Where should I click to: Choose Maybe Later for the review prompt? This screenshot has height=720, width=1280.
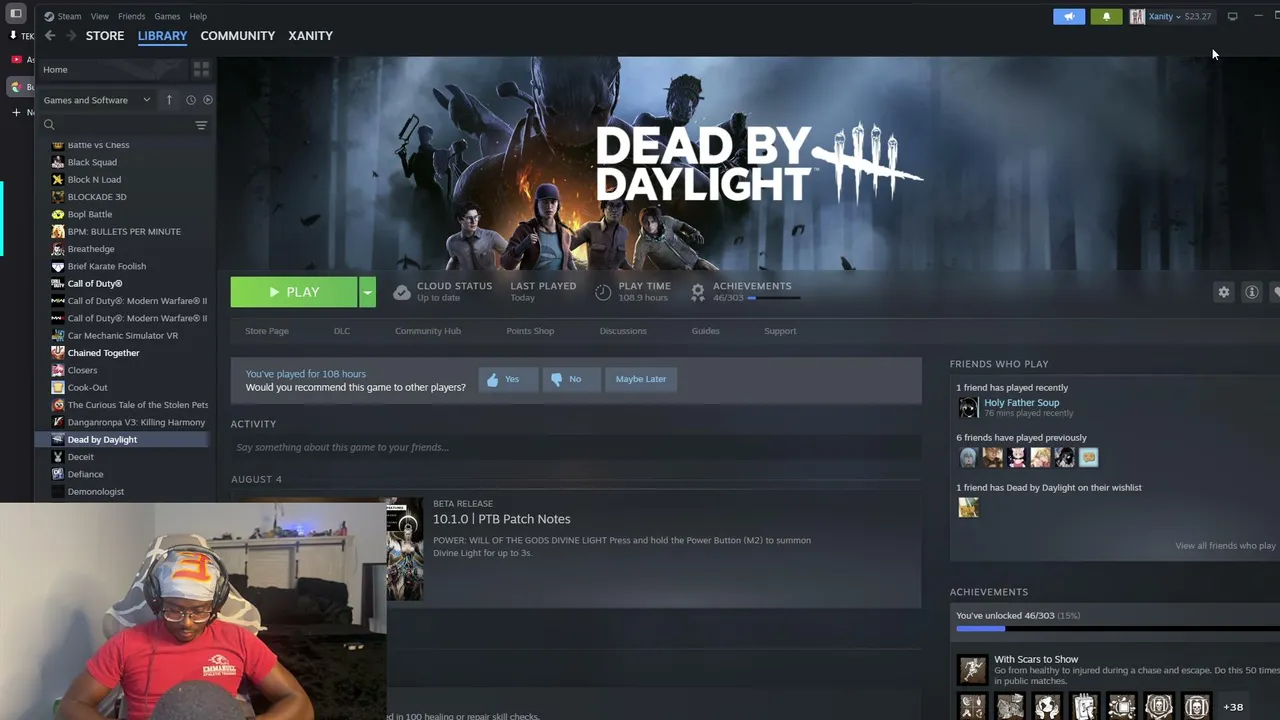point(641,379)
